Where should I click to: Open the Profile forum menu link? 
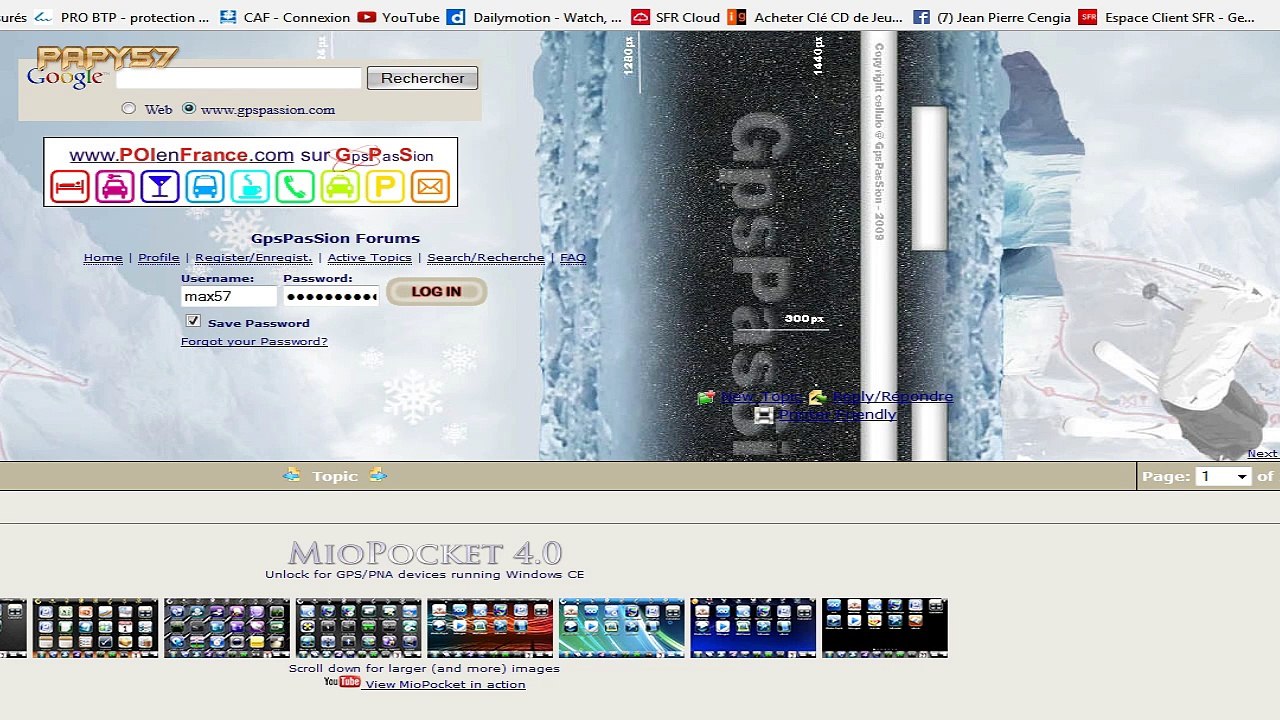(159, 257)
